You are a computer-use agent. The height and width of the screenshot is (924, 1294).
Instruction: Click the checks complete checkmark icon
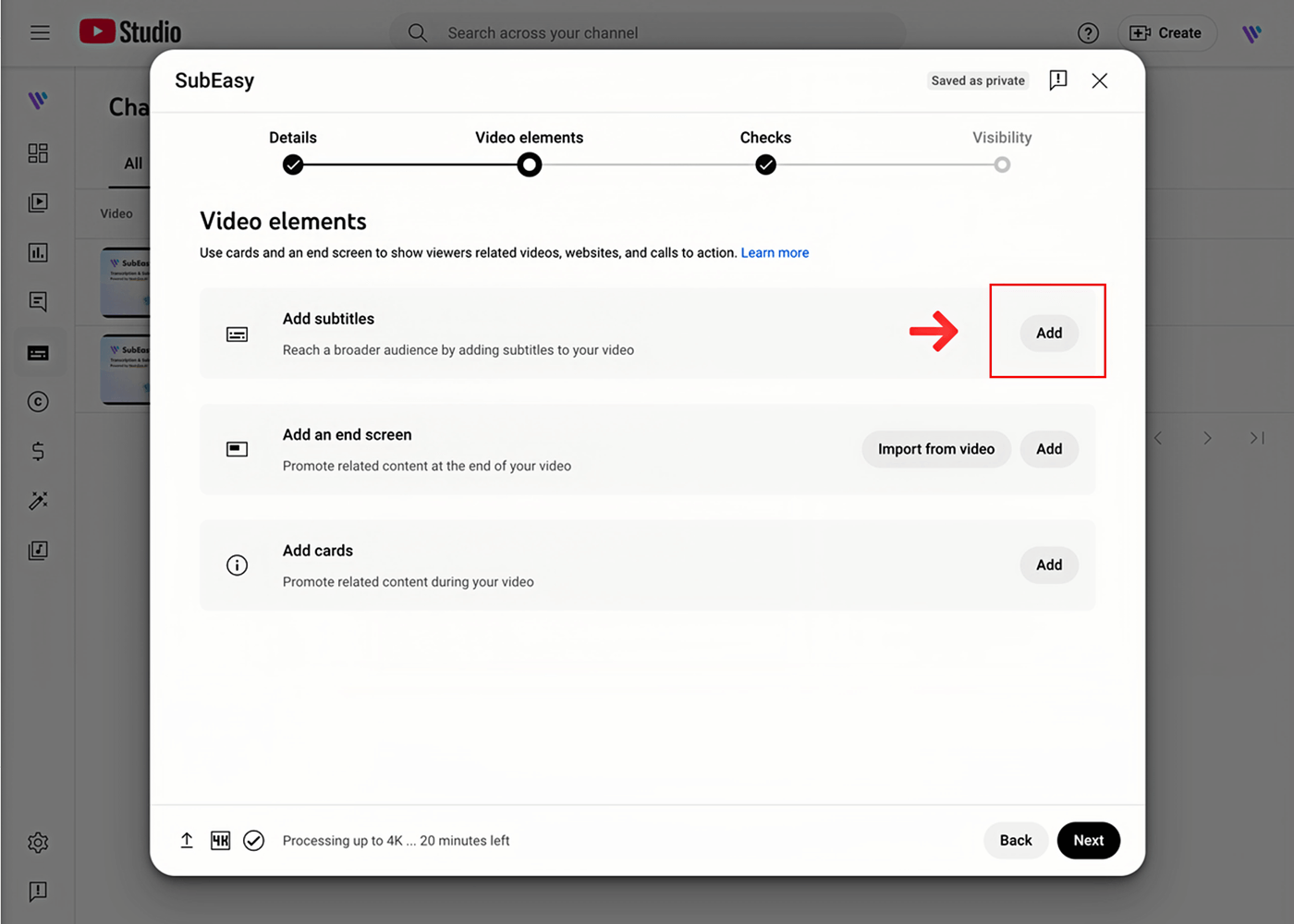click(254, 840)
